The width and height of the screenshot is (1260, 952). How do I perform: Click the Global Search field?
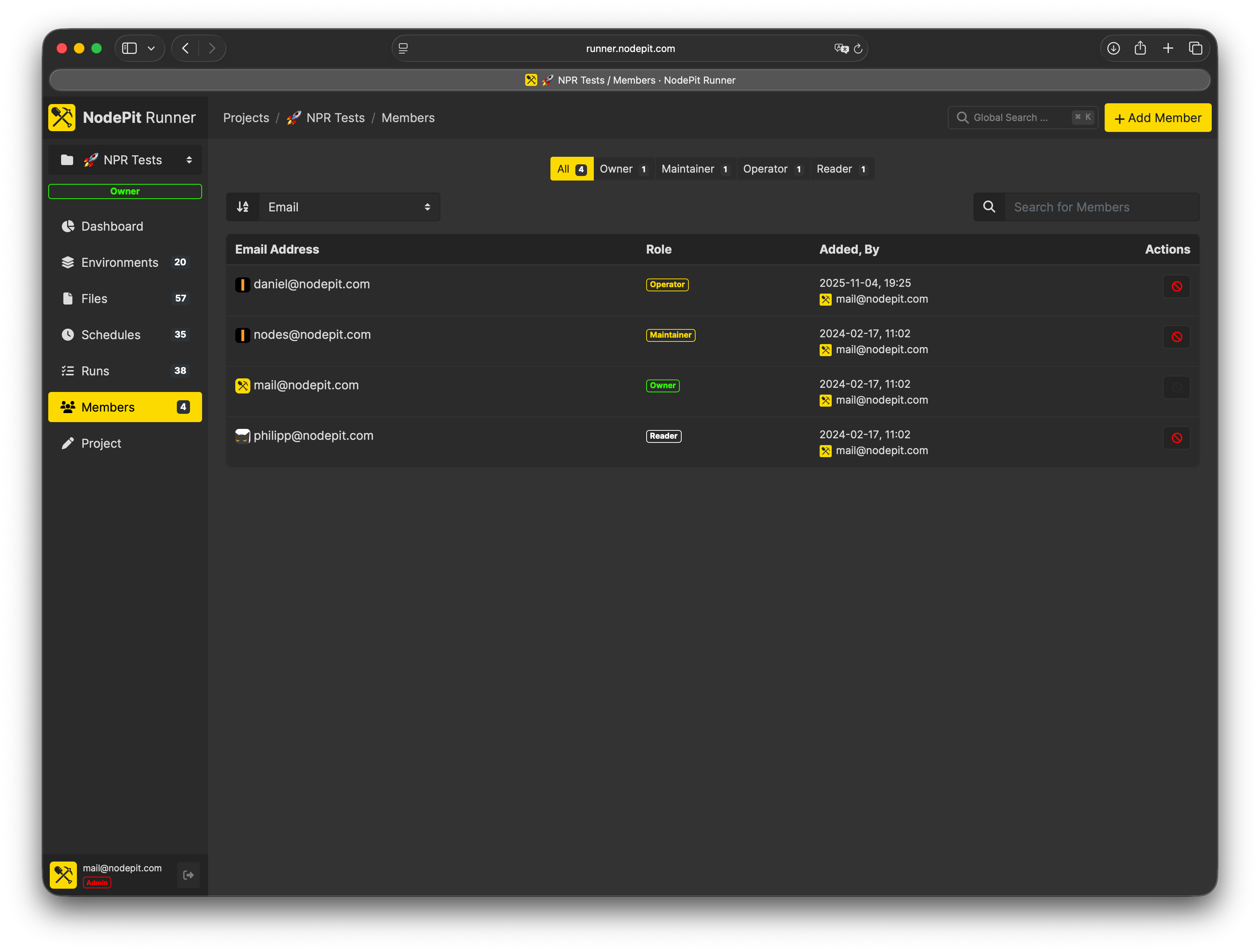click(1023, 117)
